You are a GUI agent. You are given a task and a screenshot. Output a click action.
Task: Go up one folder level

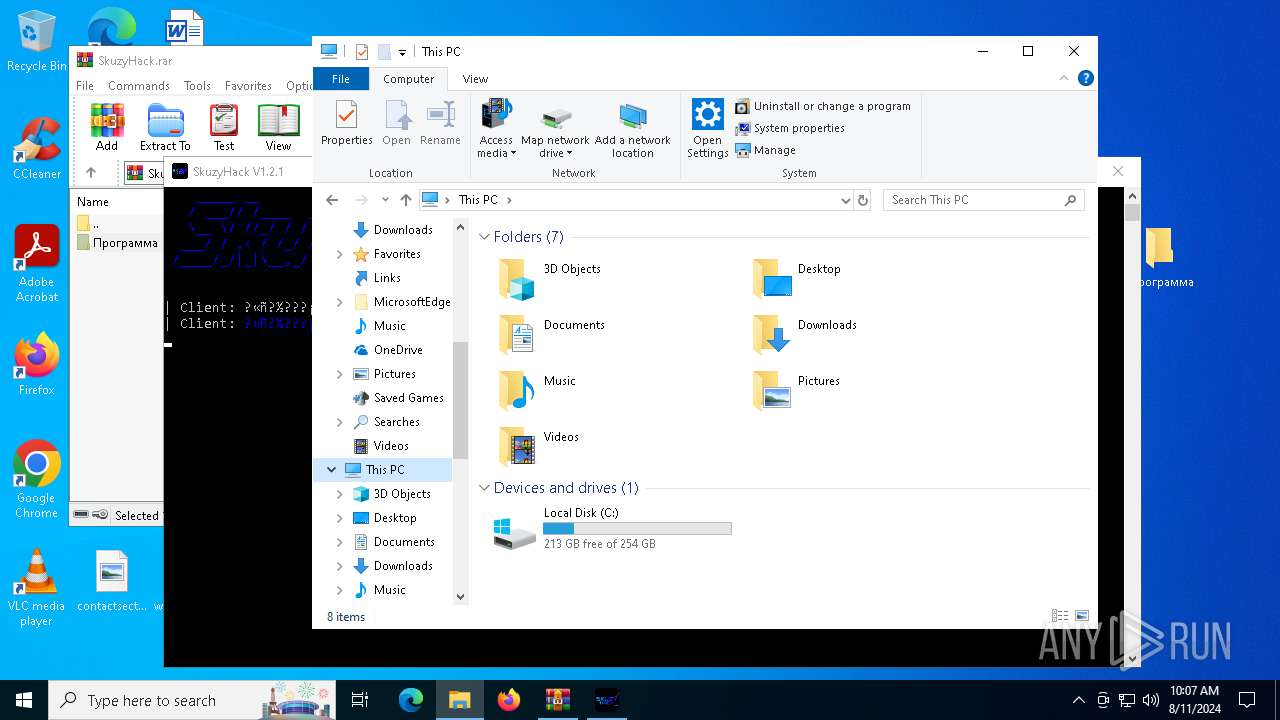coord(405,200)
